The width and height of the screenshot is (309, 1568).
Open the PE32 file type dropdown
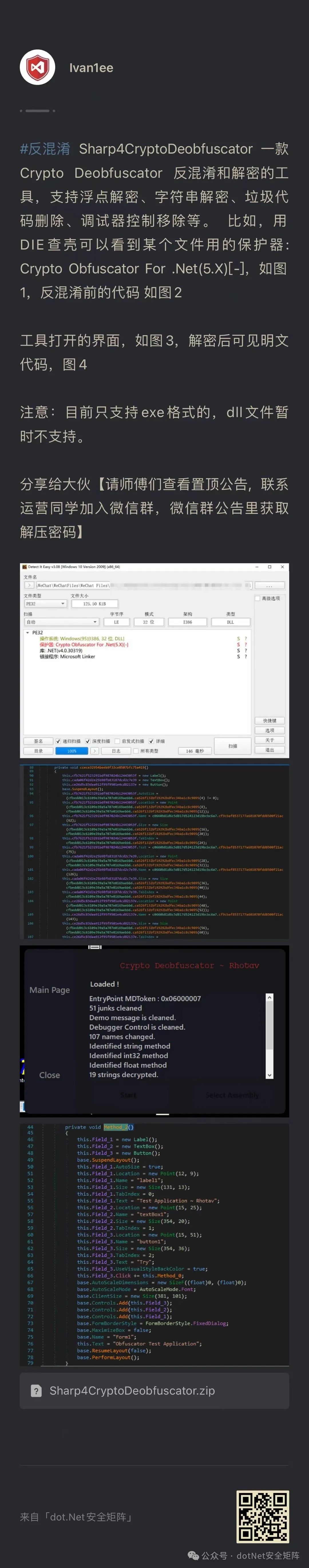45,604
